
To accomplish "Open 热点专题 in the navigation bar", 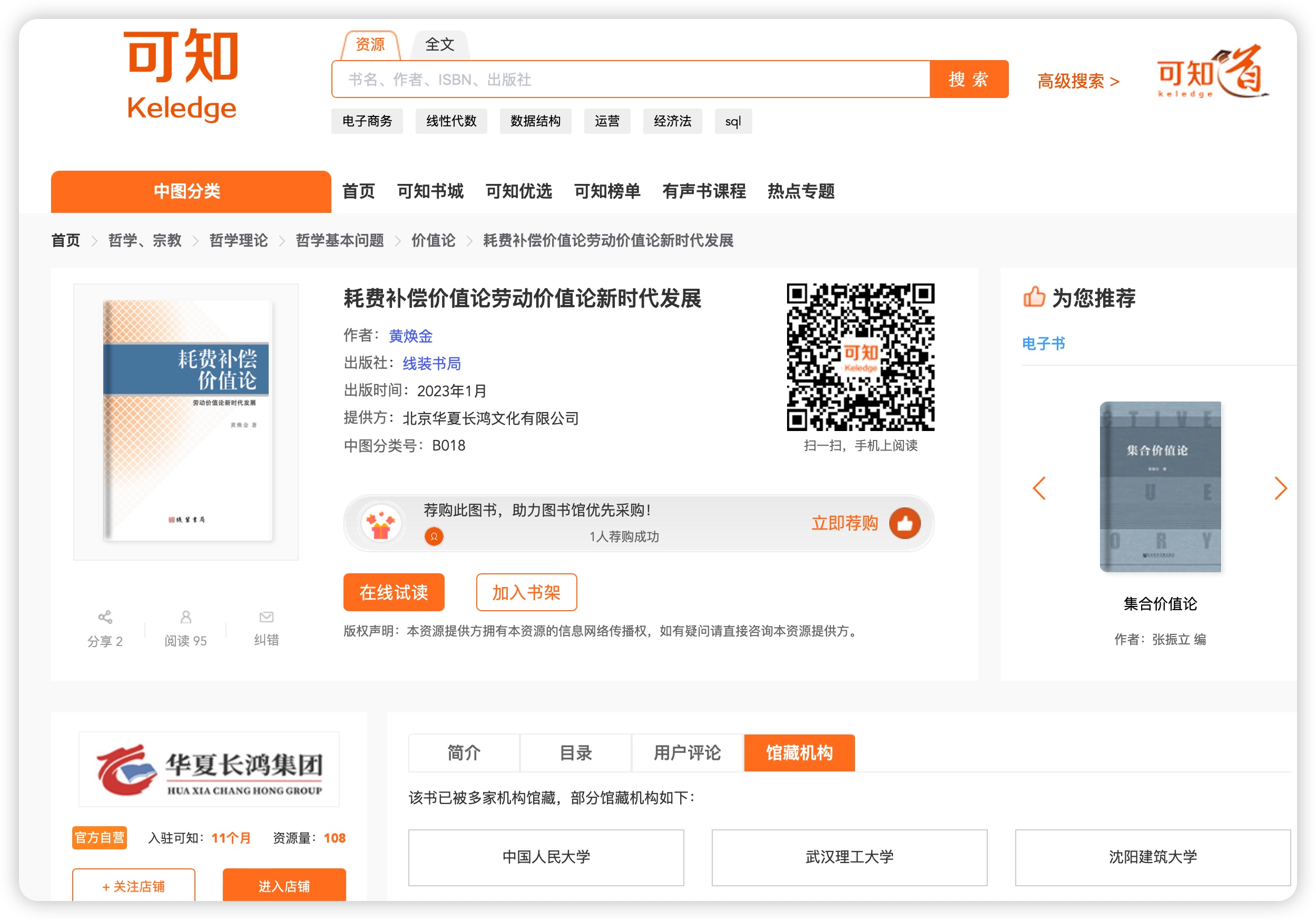I will (x=801, y=191).
